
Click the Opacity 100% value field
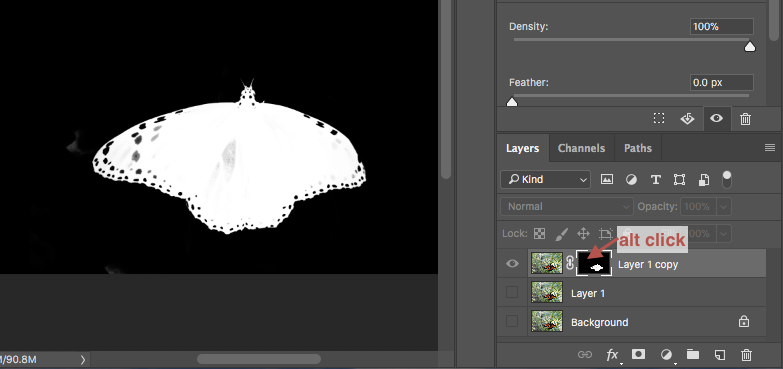[x=699, y=206]
